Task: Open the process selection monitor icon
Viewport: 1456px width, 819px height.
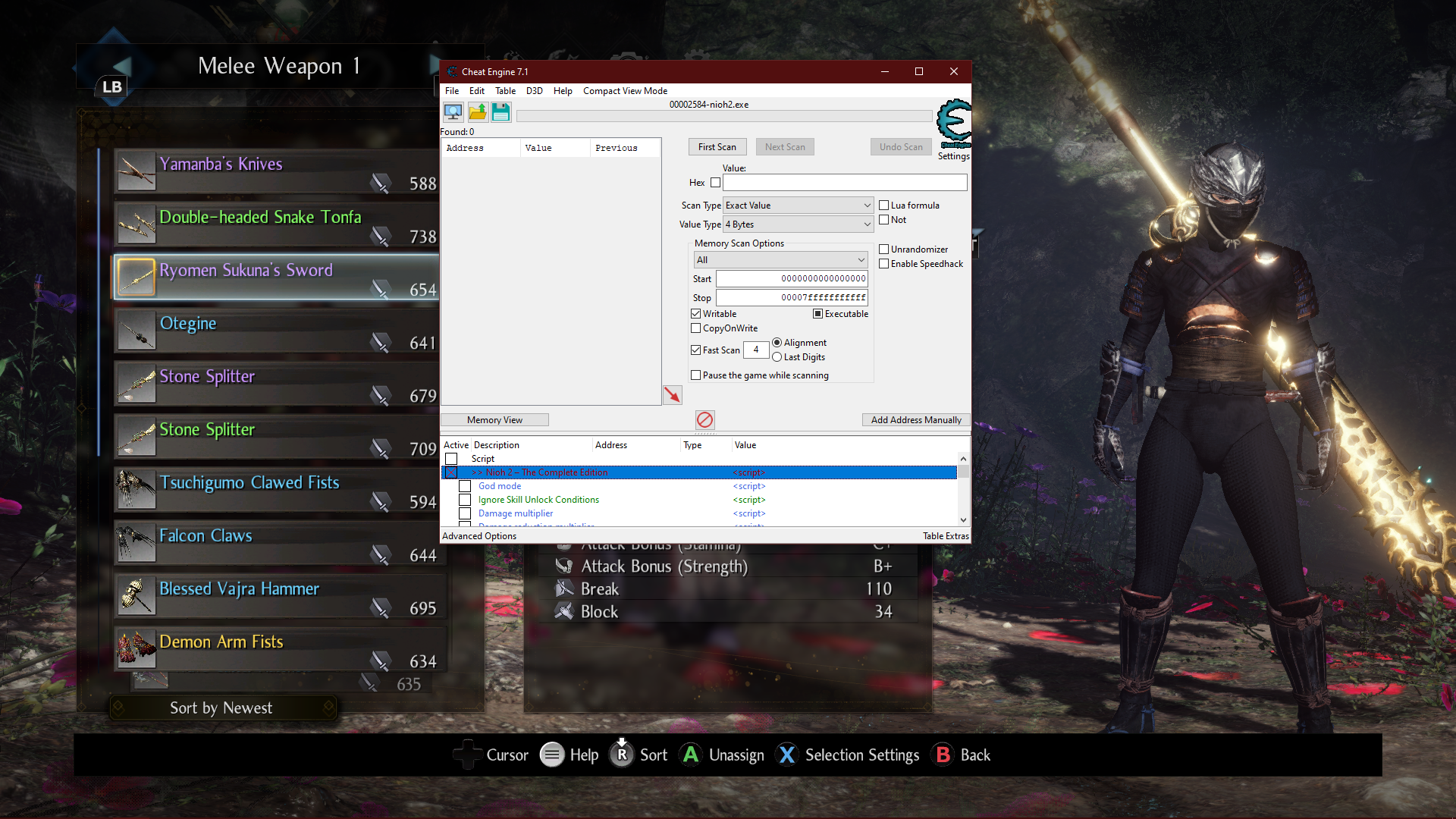Action: tap(453, 112)
